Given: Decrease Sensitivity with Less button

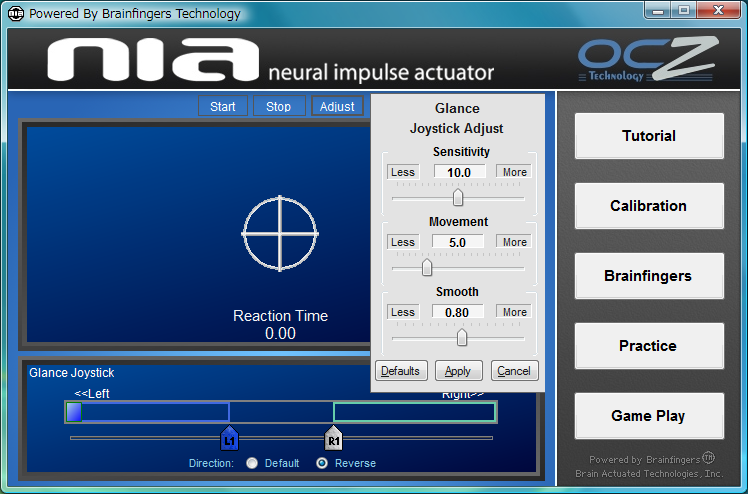Looking at the screenshot, I should coord(403,172).
